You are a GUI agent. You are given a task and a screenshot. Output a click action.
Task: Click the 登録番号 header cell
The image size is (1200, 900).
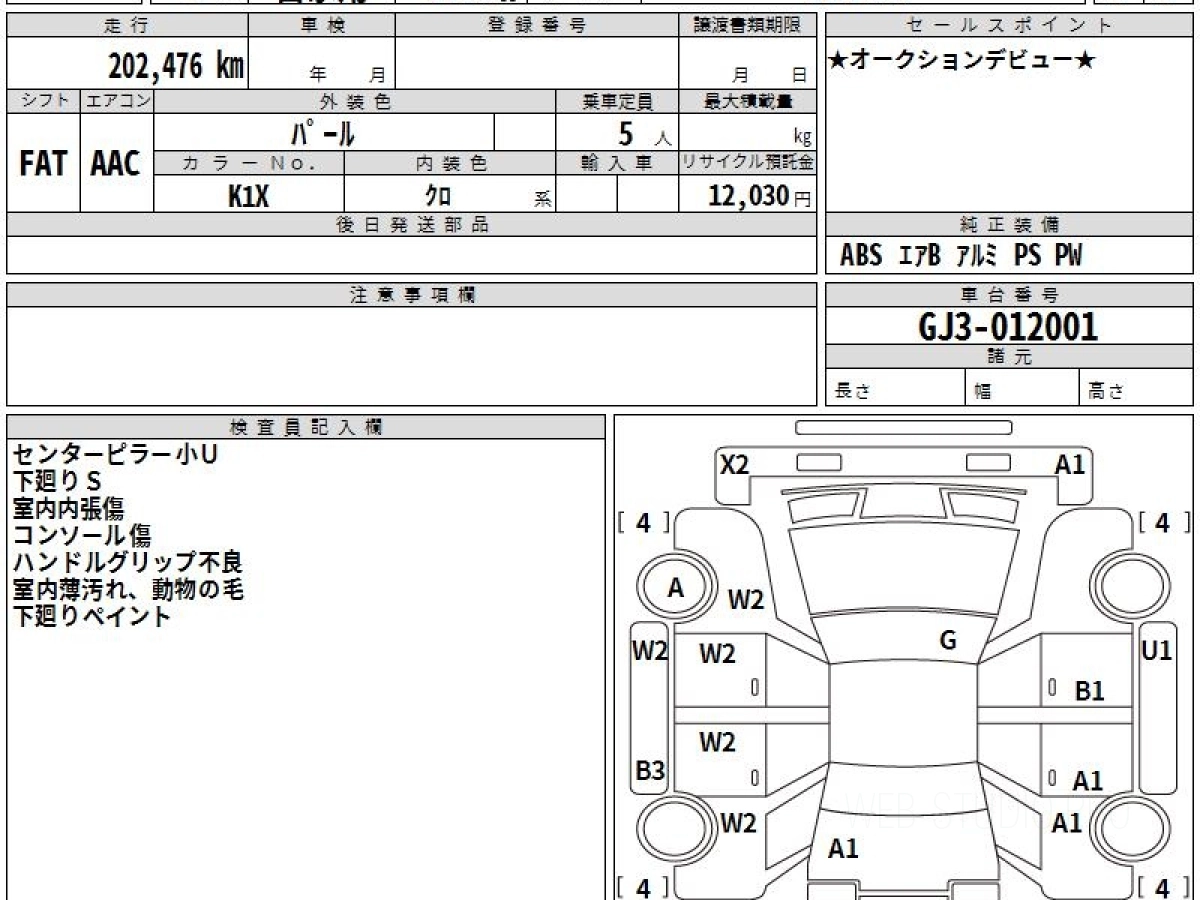[x=537, y=26]
